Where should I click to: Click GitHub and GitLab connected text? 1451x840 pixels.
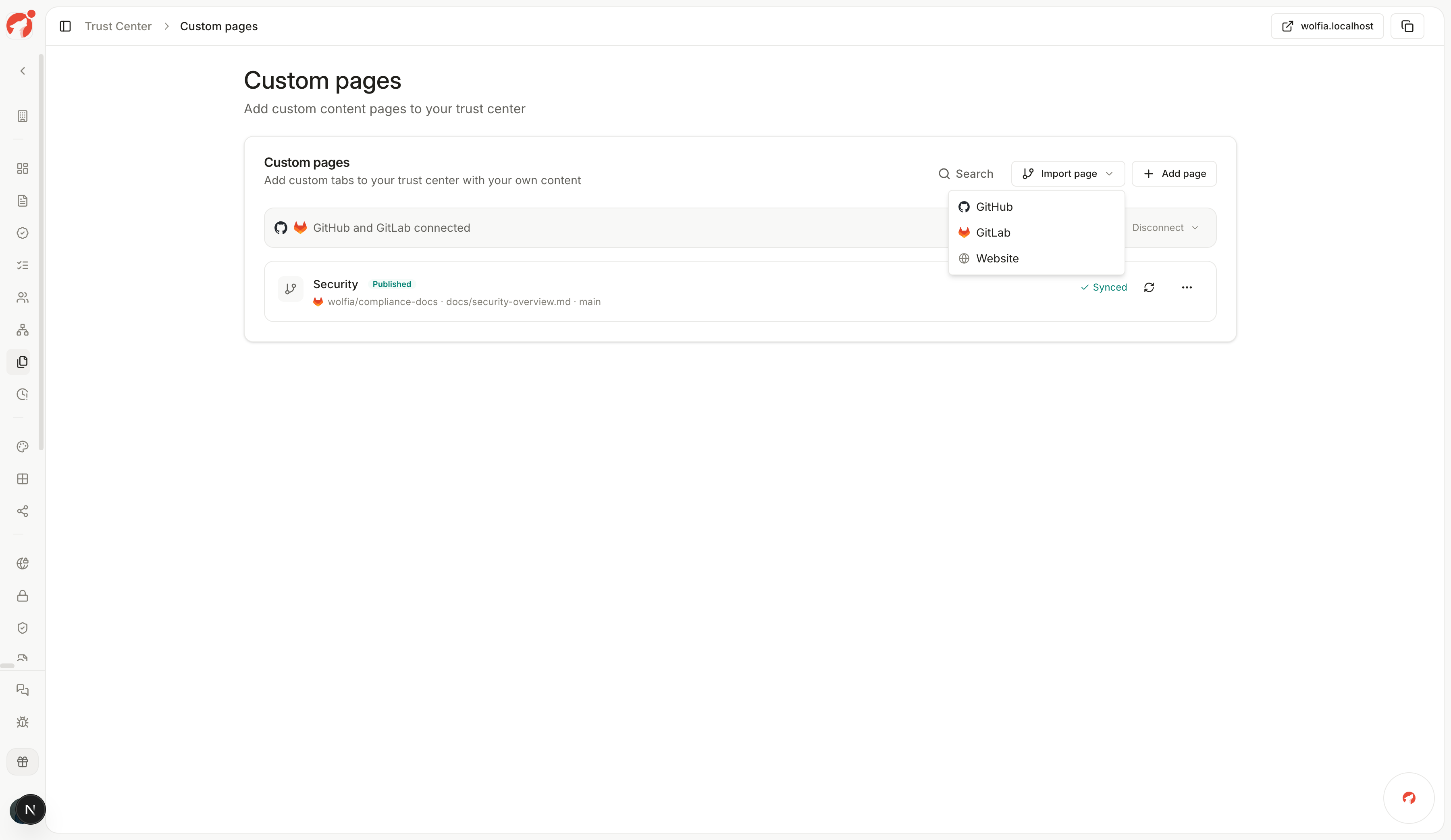click(x=391, y=228)
